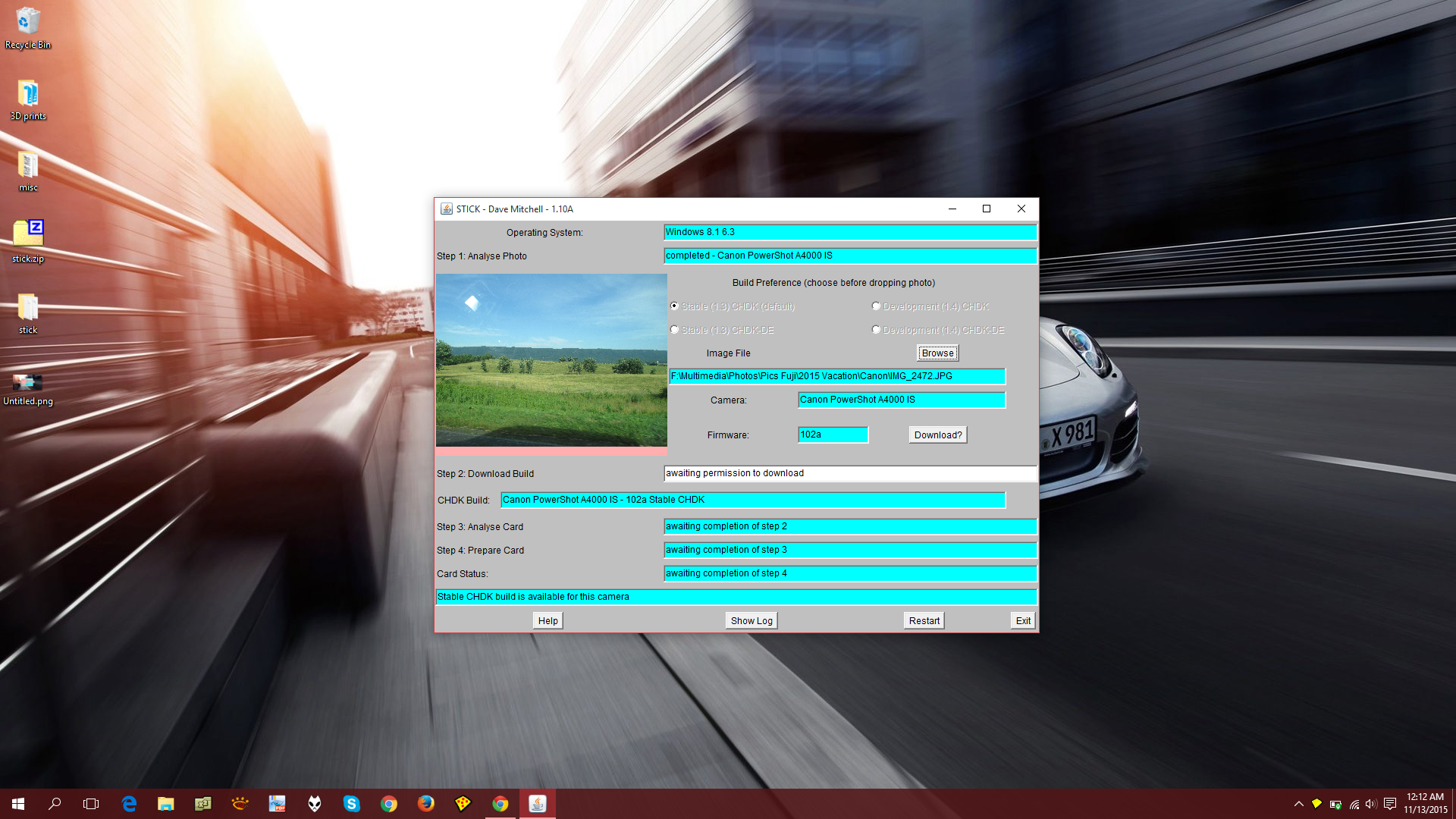Screen dimensions: 1456x819
Task: Open STICK Help
Action: (x=548, y=620)
